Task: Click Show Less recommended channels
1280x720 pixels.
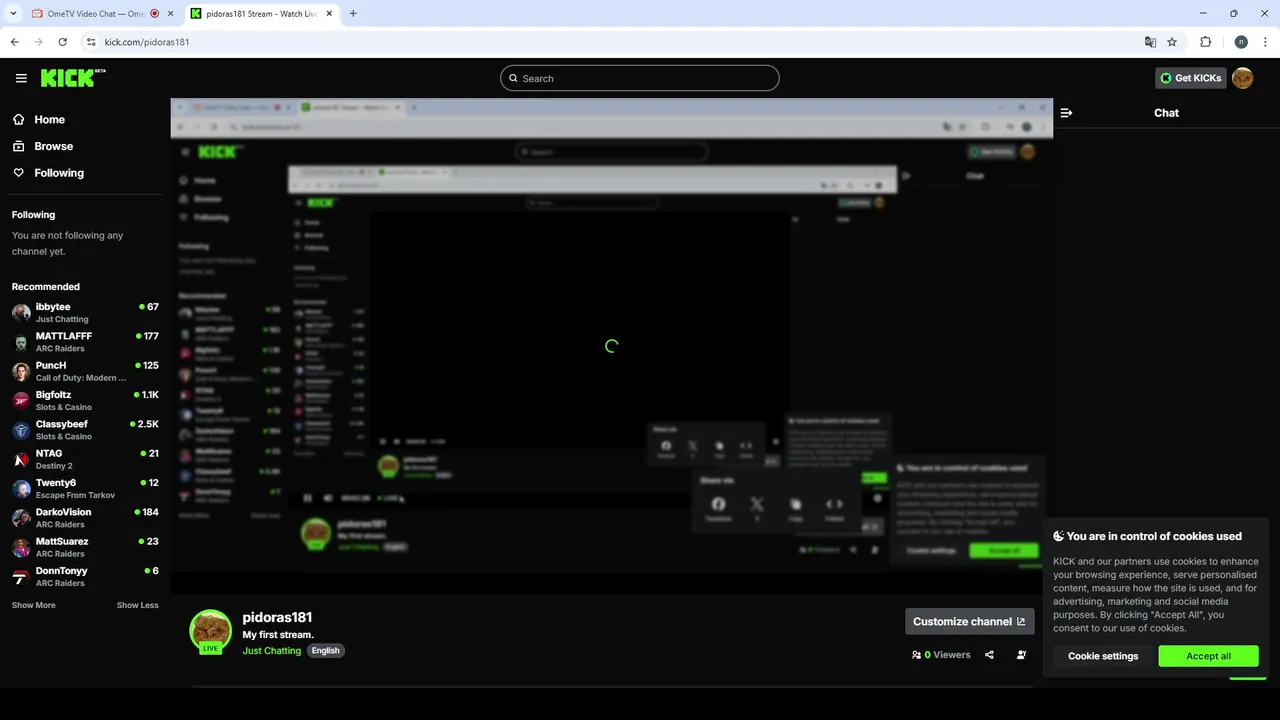Action: [x=137, y=605]
